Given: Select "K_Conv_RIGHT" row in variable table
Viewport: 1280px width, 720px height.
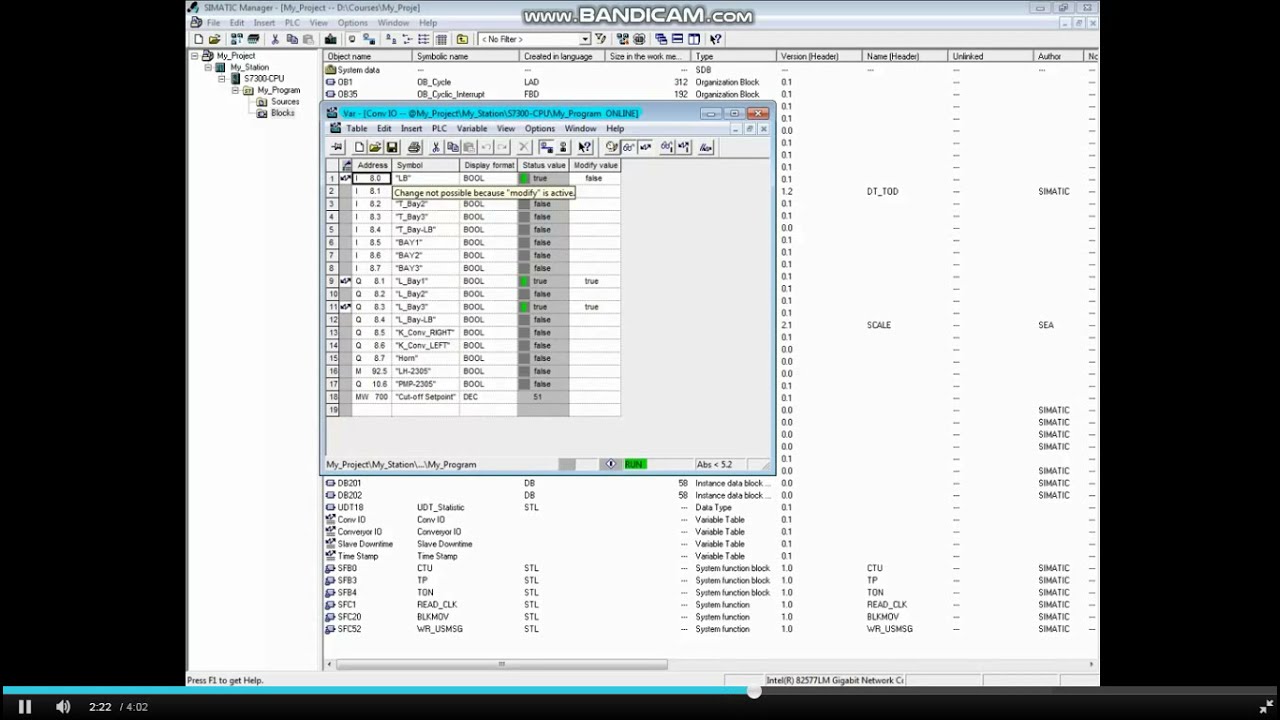Looking at the screenshot, I should coord(472,332).
